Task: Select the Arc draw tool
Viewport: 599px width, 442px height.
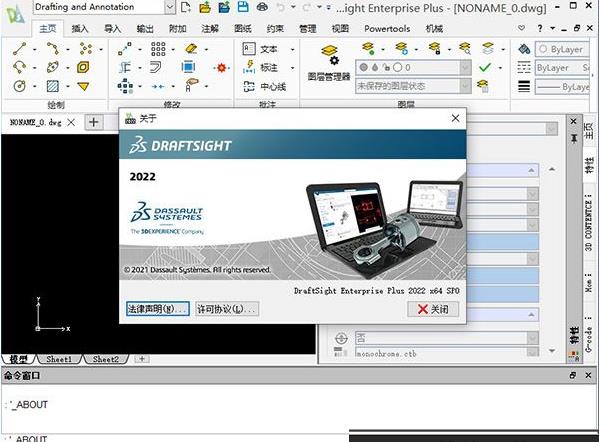Action: (x=19, y=68)
